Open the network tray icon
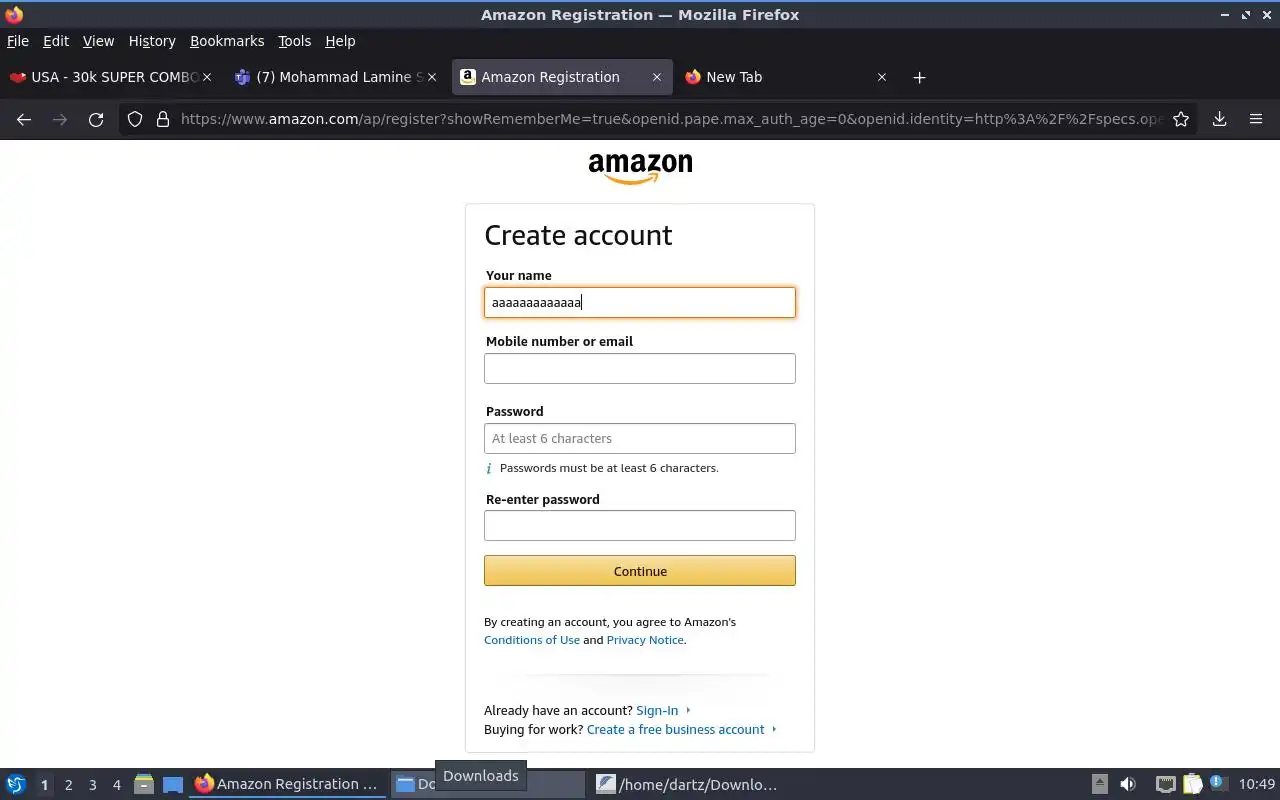Screen dimensions: 1280x800 coord(1165,784)
